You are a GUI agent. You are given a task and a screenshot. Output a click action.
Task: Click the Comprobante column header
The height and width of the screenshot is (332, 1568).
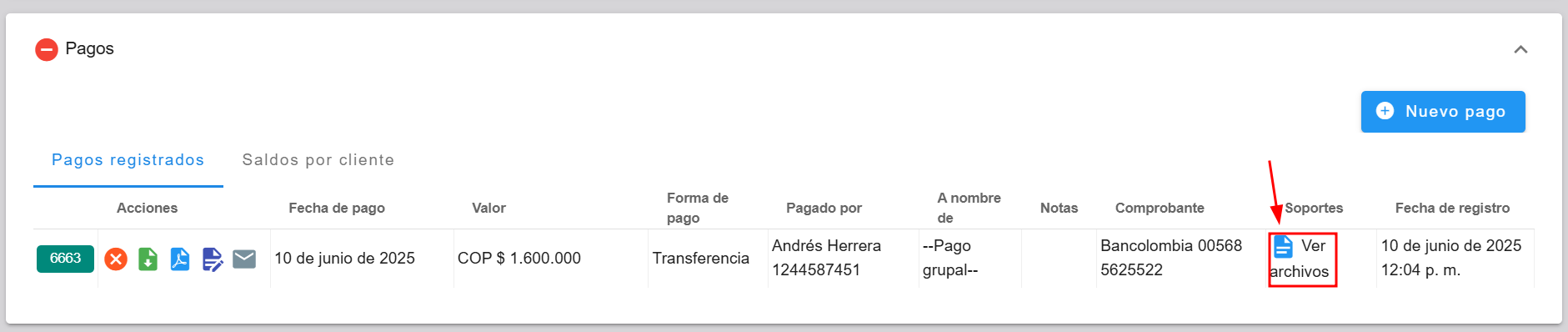click(x=1160, y=209)
